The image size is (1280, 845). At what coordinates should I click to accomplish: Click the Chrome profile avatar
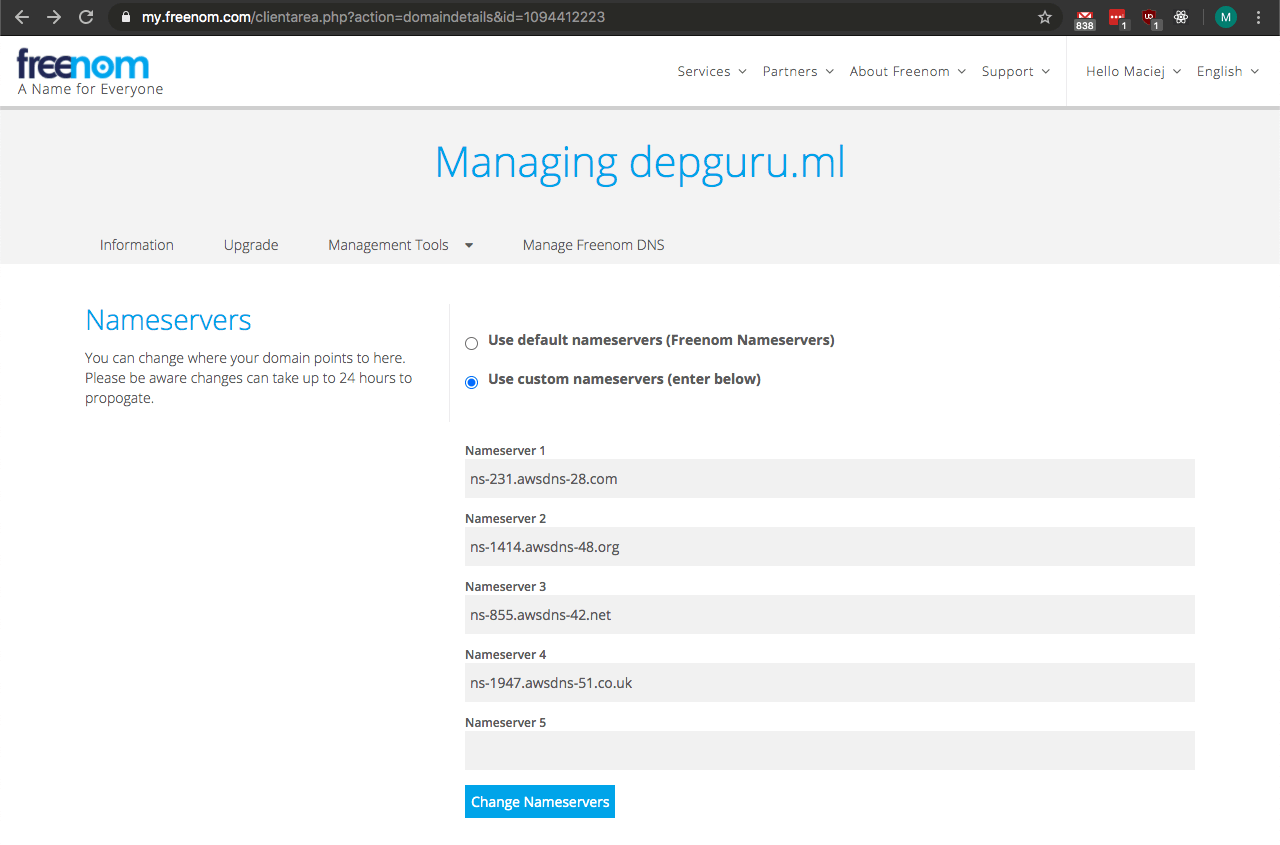[1225, 17]
